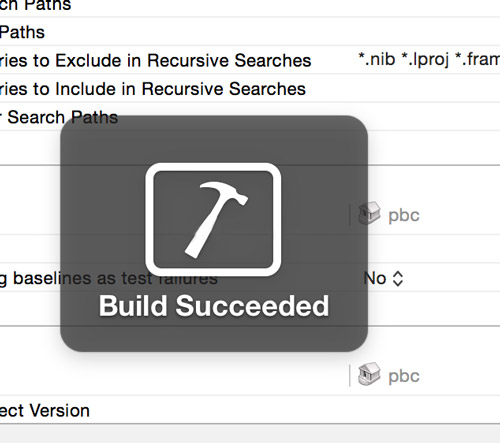The height and width of the screenshot is (443, 500).
Task: Click the gray bar at the bottom
Action: 250,434
